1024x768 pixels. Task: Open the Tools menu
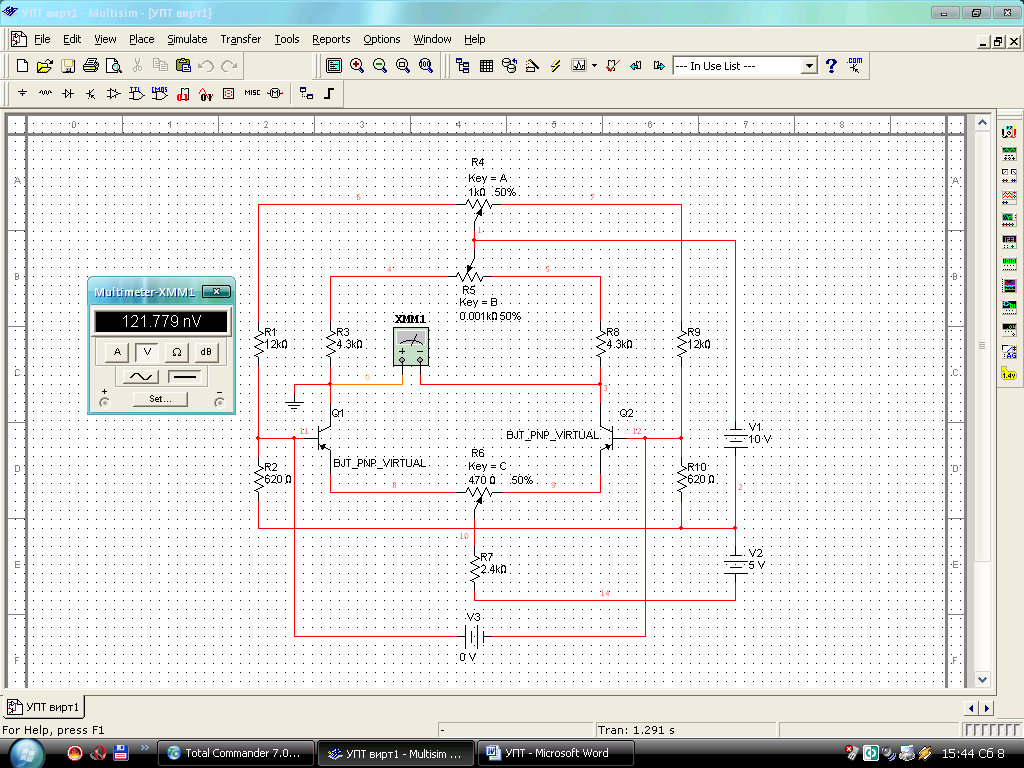[287, 39]
